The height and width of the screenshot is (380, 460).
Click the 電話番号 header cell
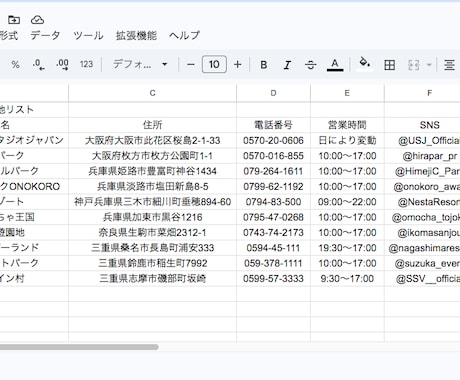point(273,125)
